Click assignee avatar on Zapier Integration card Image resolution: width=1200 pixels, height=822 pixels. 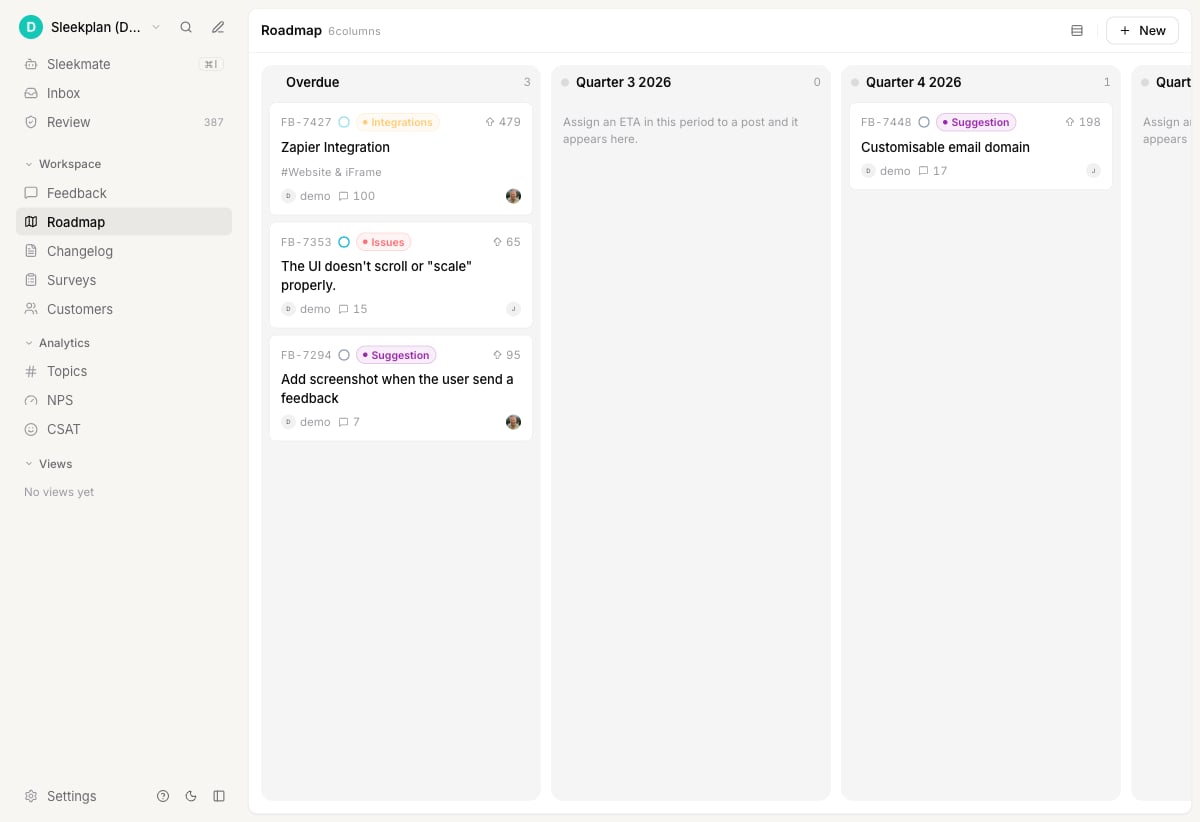click(x=513, y=196)
